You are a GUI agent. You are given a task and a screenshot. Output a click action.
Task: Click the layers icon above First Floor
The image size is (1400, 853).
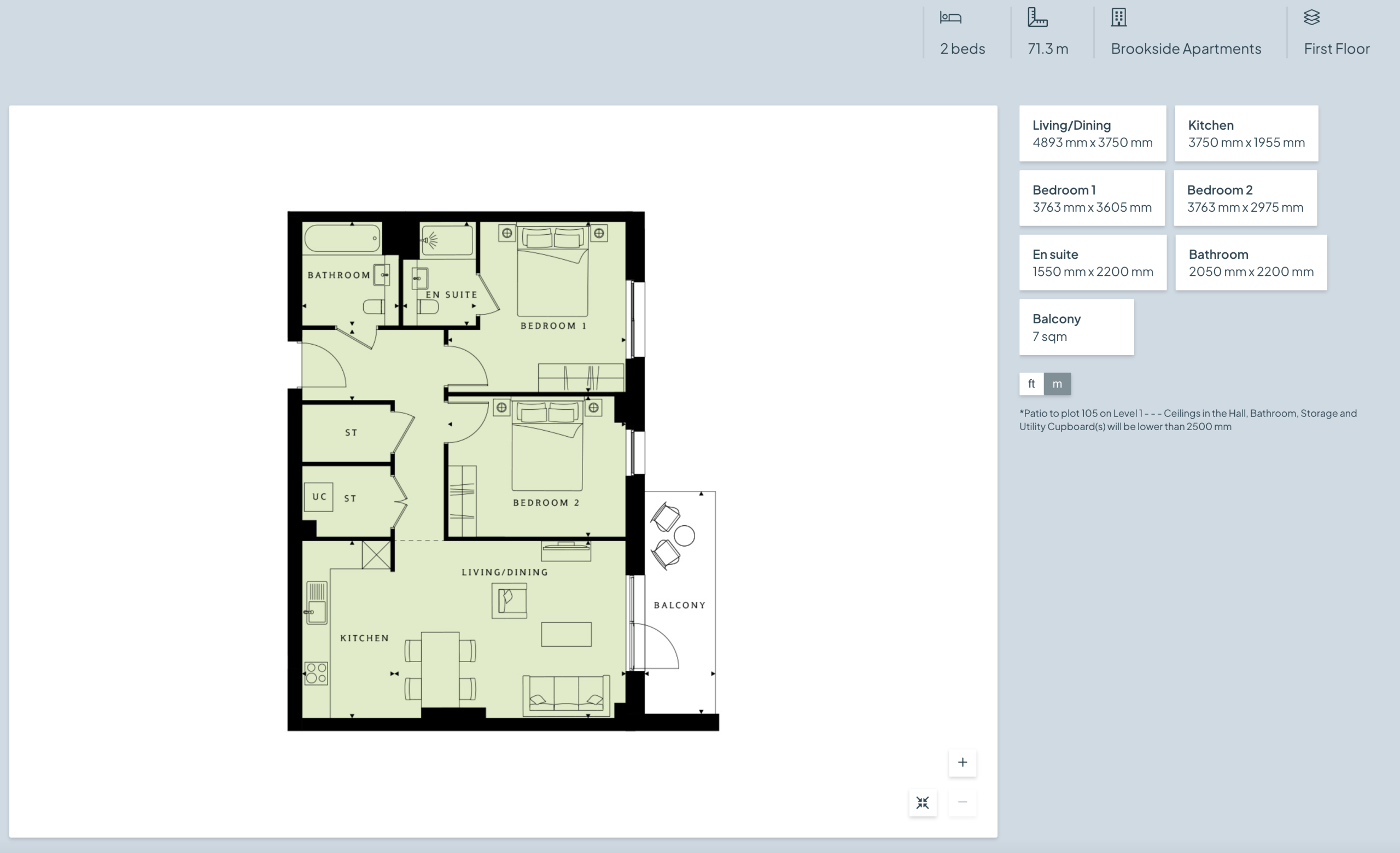coord(1311,17)
